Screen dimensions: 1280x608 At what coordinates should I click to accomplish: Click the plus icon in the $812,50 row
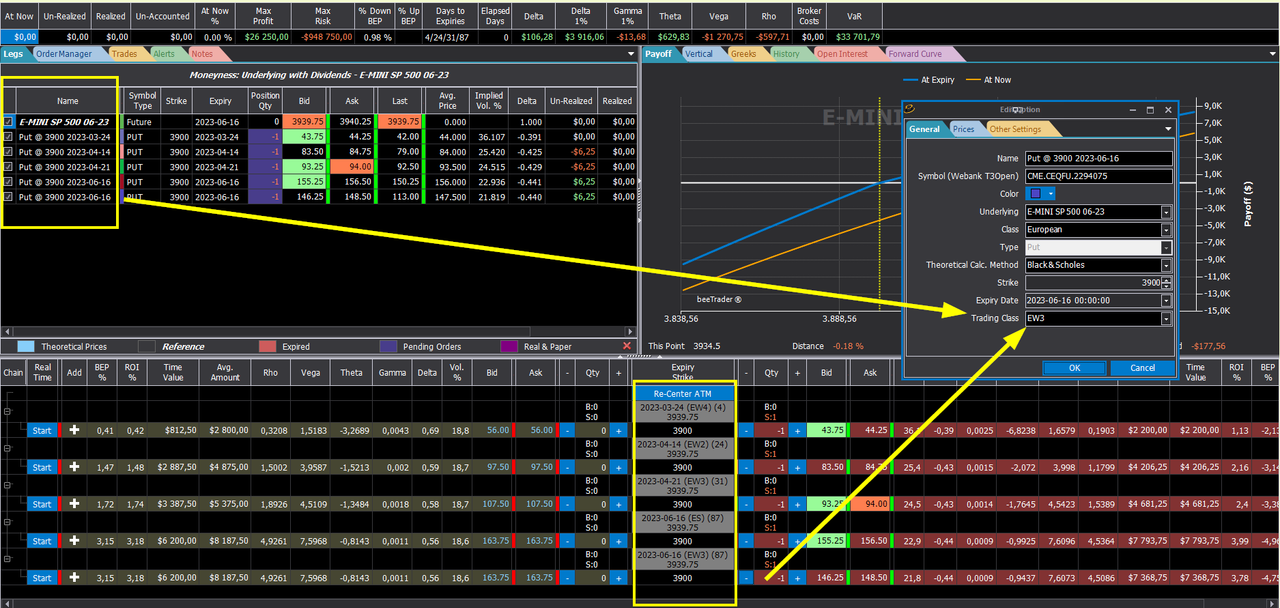click(73, 430)
